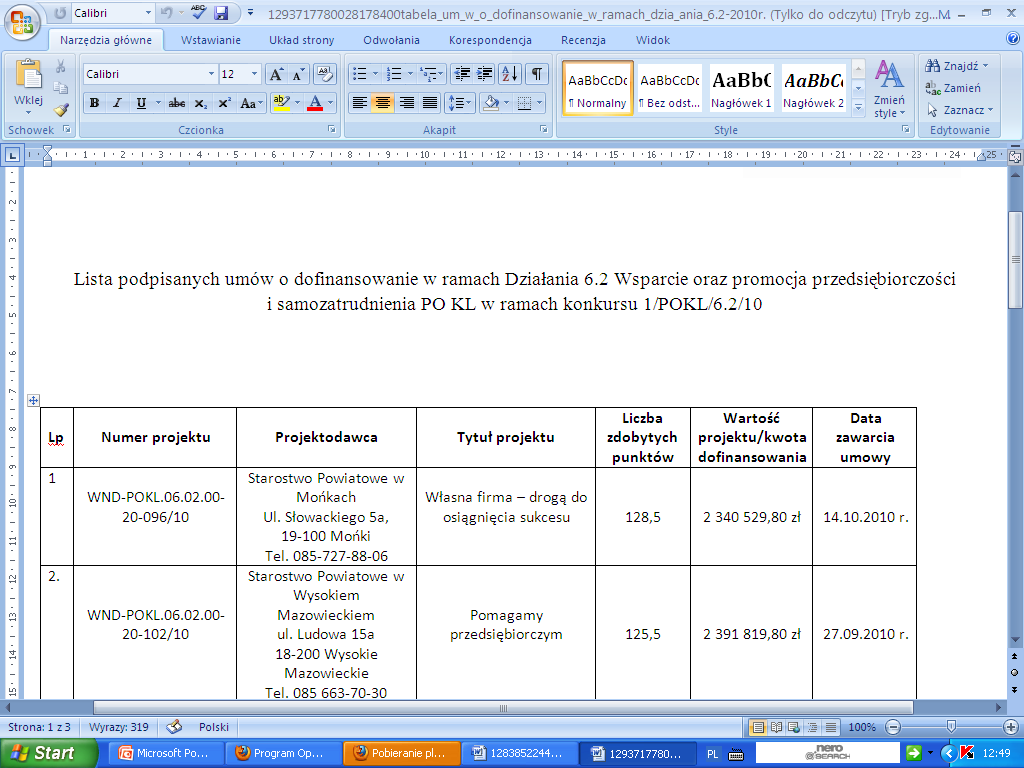Open Word Help question mark icon

[x=1013, y=39]
